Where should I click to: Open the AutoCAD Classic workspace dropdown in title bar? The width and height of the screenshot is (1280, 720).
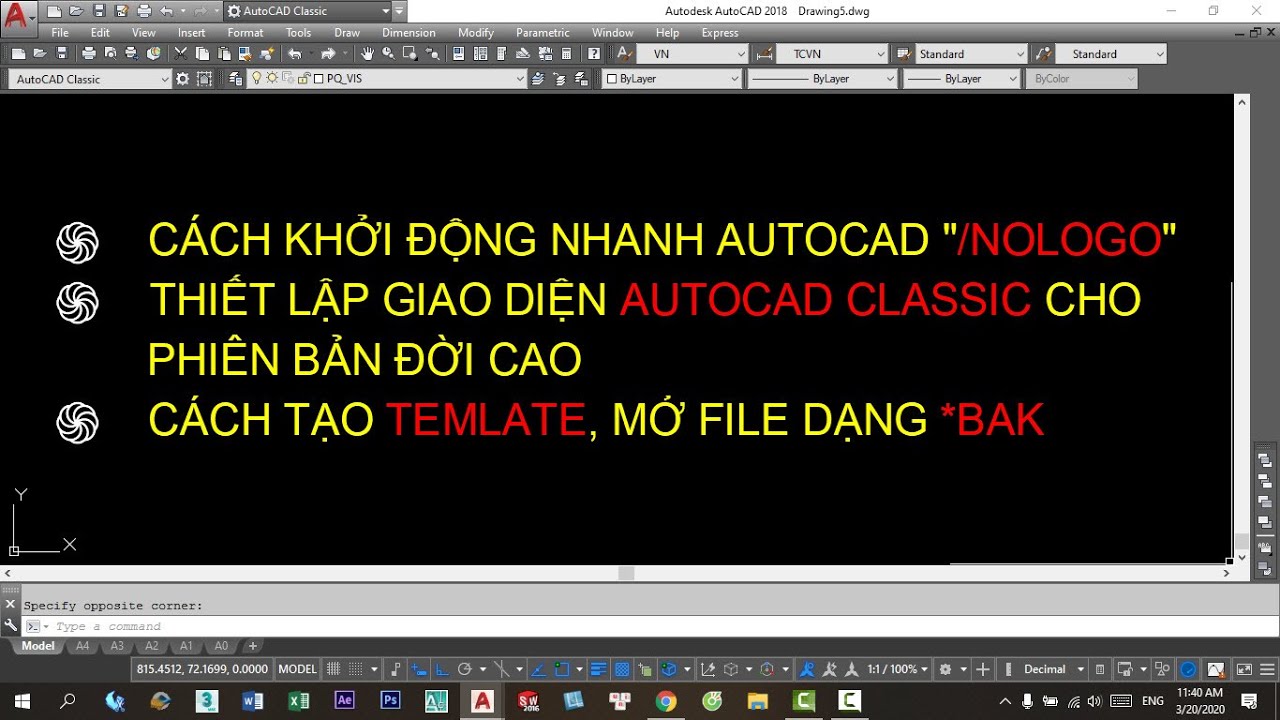pyautogui.click(x=307, y=12)
